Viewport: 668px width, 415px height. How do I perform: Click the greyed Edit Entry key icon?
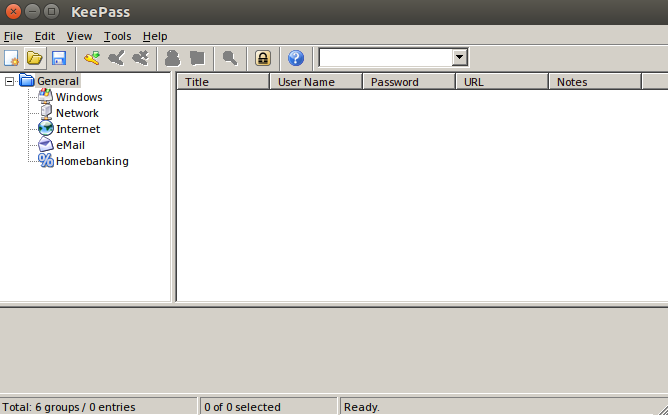click(x=116, y=58)
